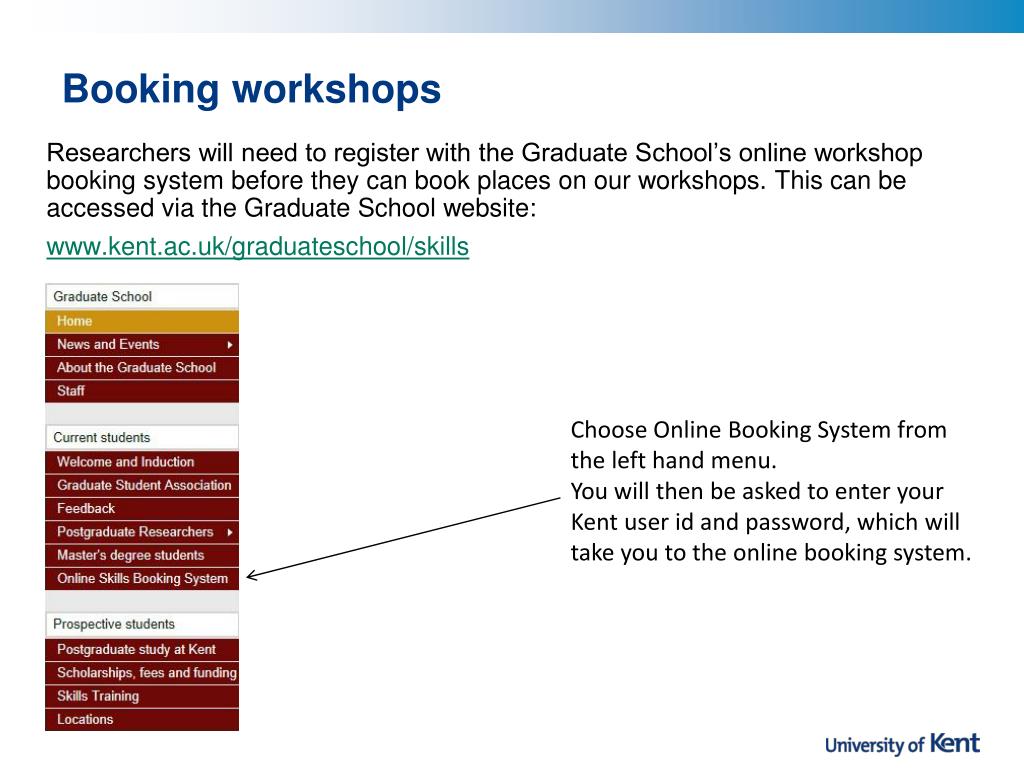1024x768 pixels.
Task: Open Postgraduate study at Kent
Action: 142,650
